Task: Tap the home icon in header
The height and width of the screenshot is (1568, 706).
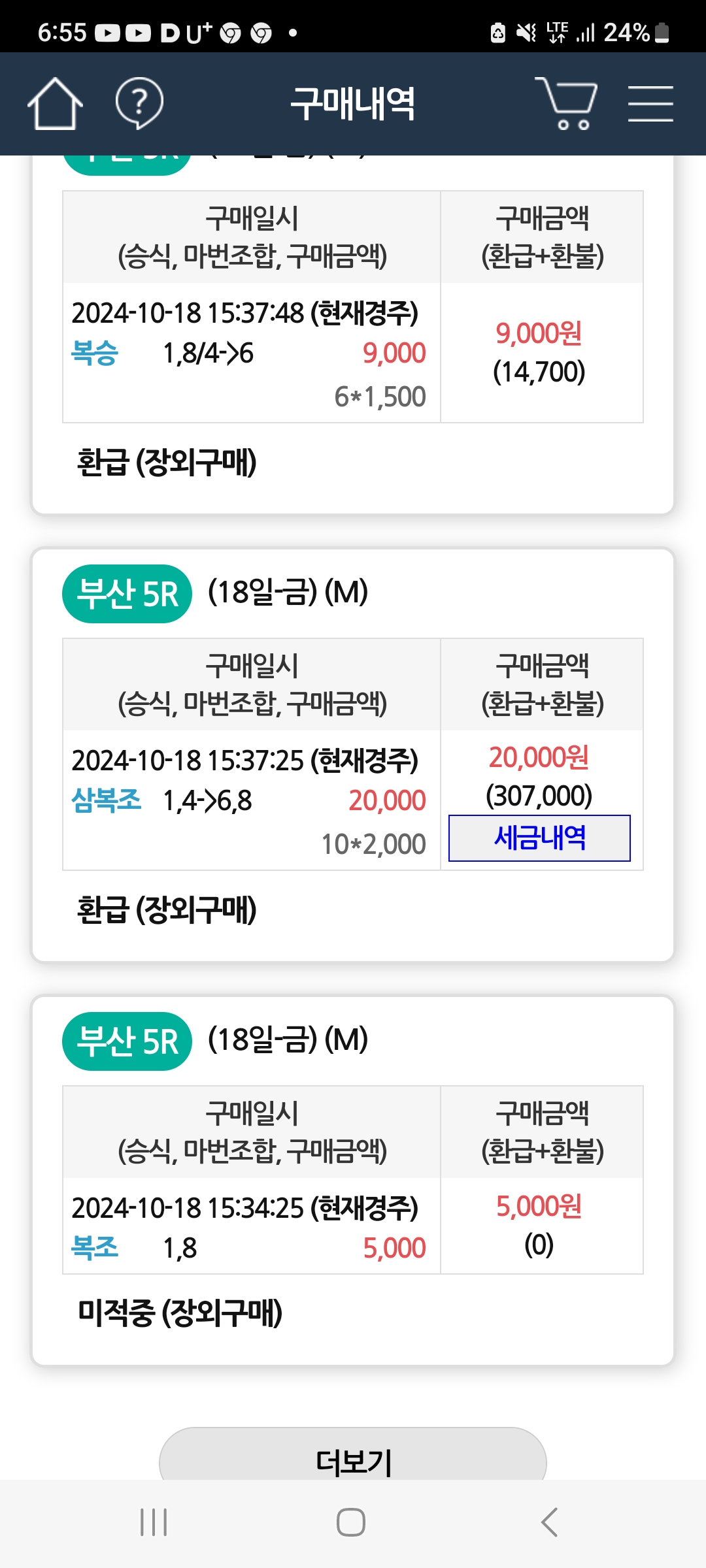Action: pos(55,103)
